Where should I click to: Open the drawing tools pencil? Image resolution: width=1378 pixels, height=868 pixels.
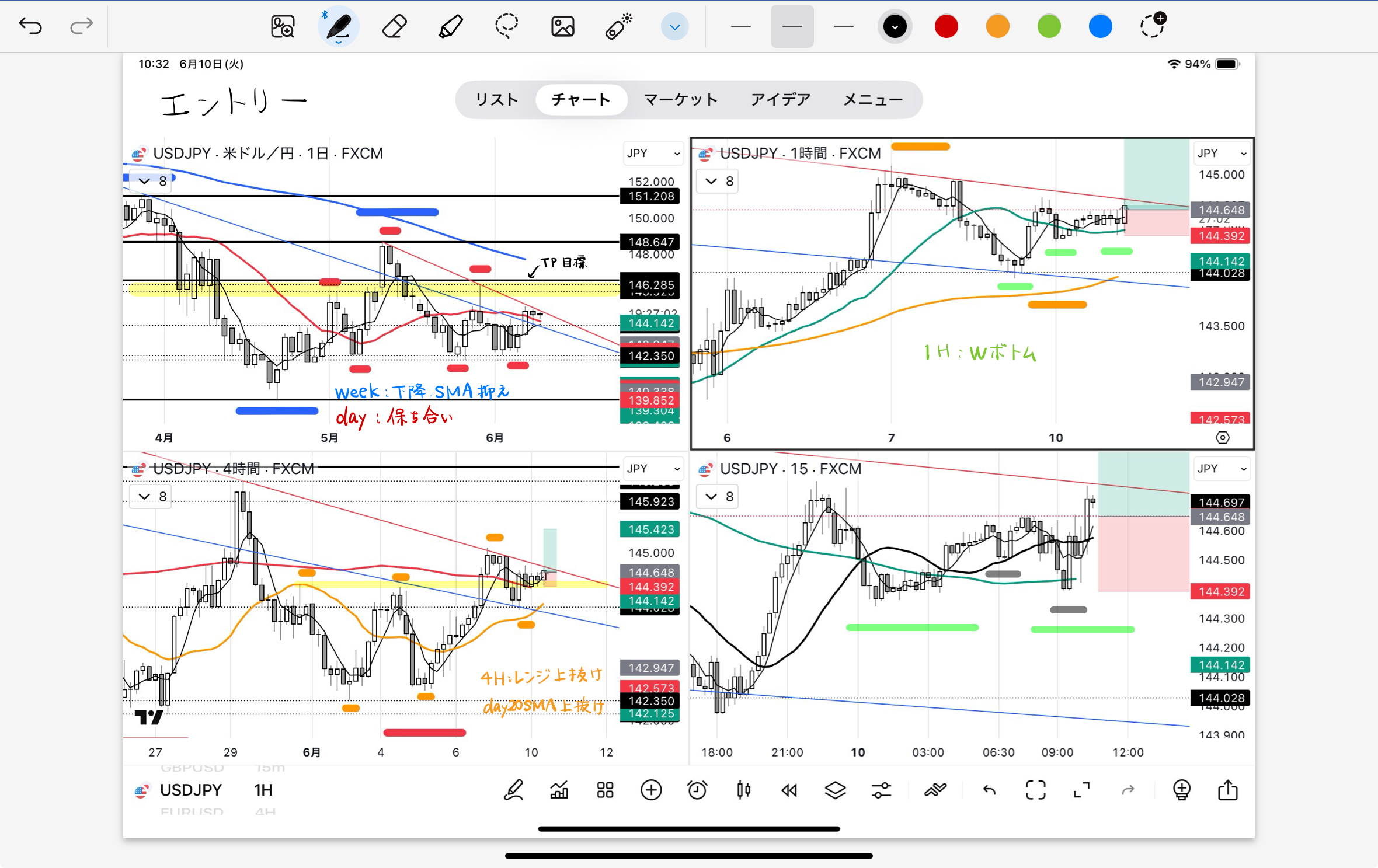[x=513, y=790]
